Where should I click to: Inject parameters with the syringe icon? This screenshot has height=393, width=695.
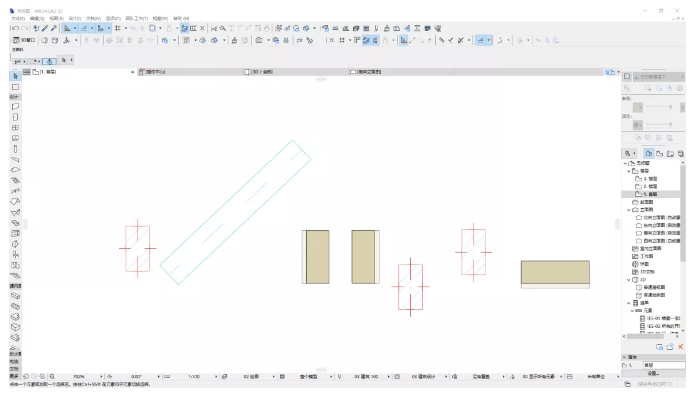54,28
